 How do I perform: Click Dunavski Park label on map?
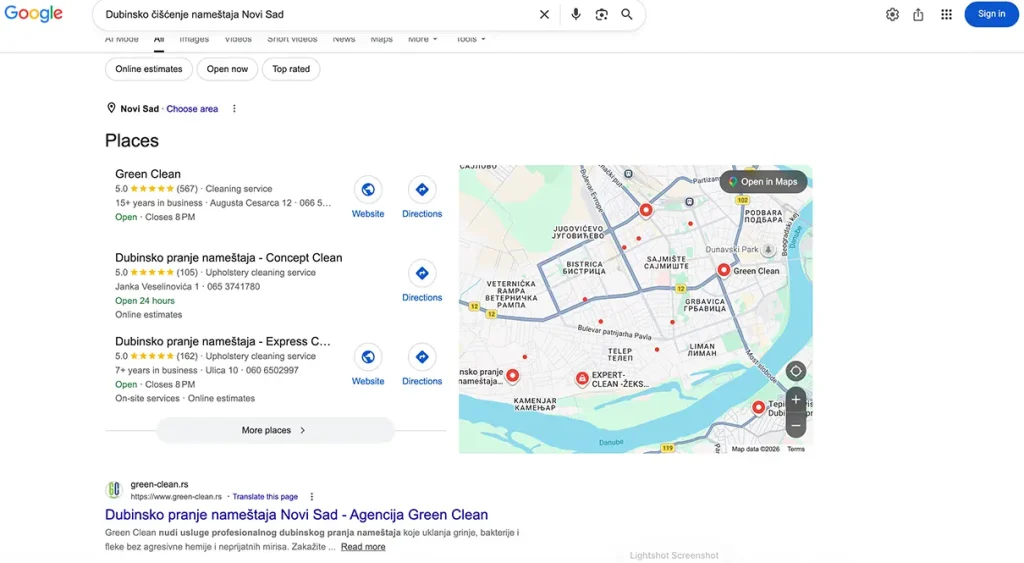click(732, 249)
